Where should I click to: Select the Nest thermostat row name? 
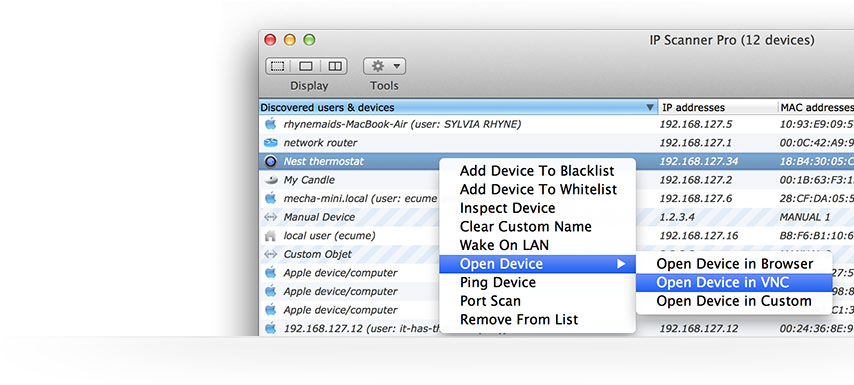click(x=324, y=162)
